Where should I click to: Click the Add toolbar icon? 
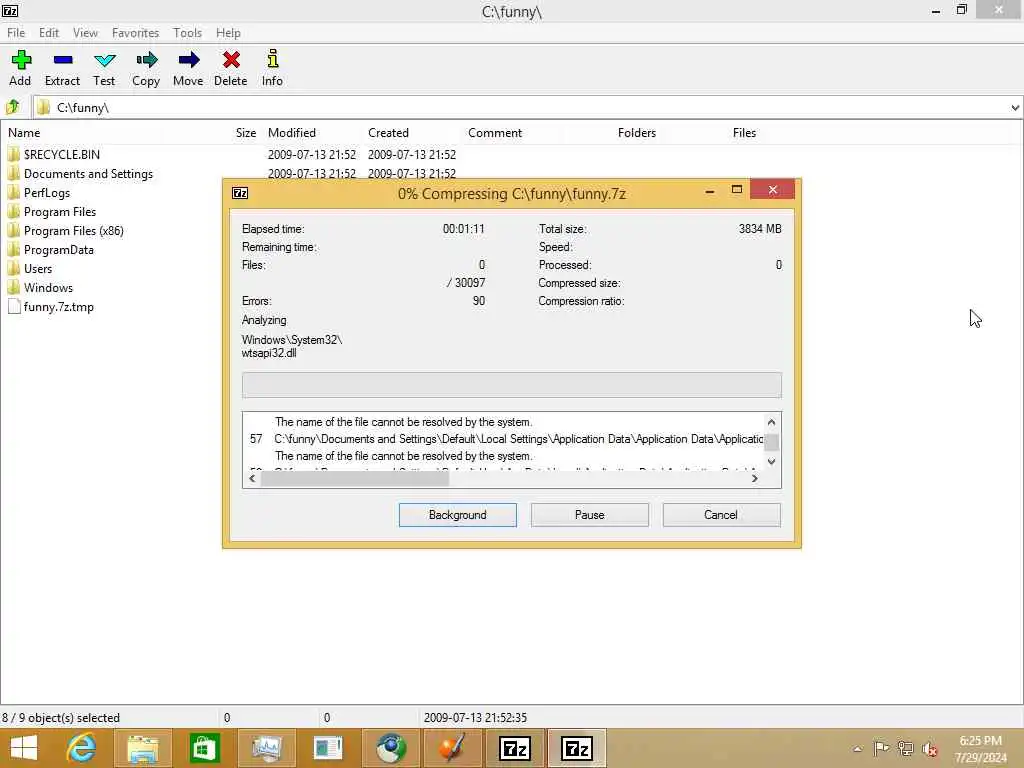click(x=20, y=60)
